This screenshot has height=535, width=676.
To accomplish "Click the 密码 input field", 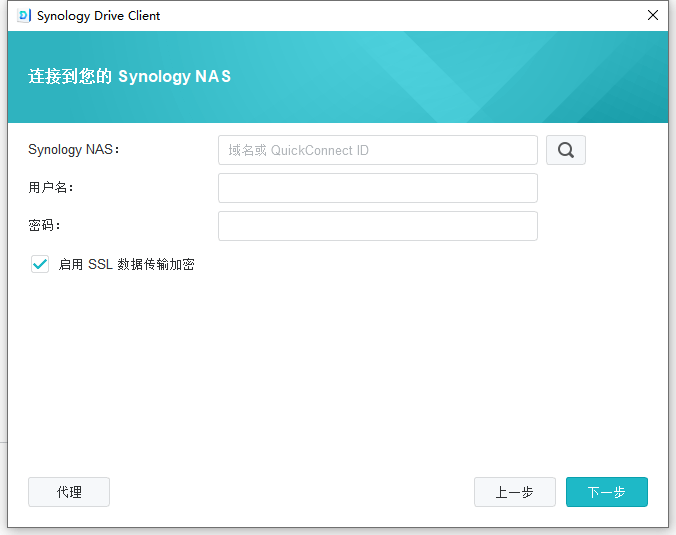I will point(378,226).
